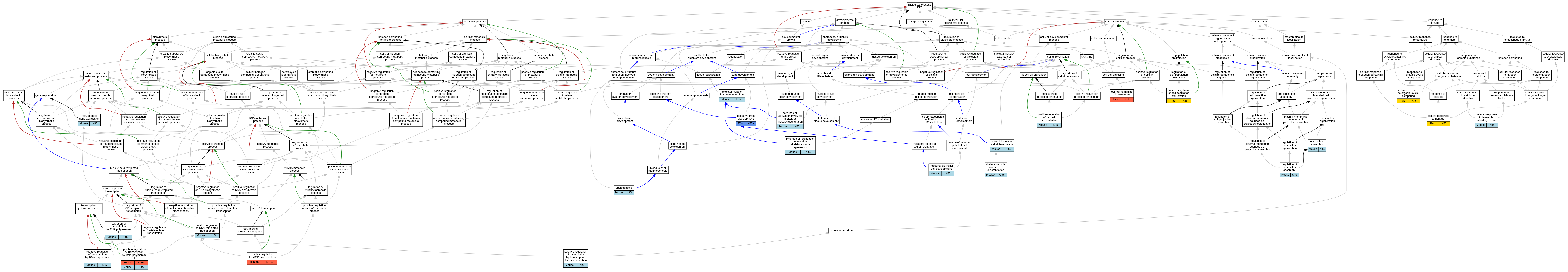Click the "cellular macromolecule localization" node
The image size is (1568, 272).
(x=1295, y=57)
